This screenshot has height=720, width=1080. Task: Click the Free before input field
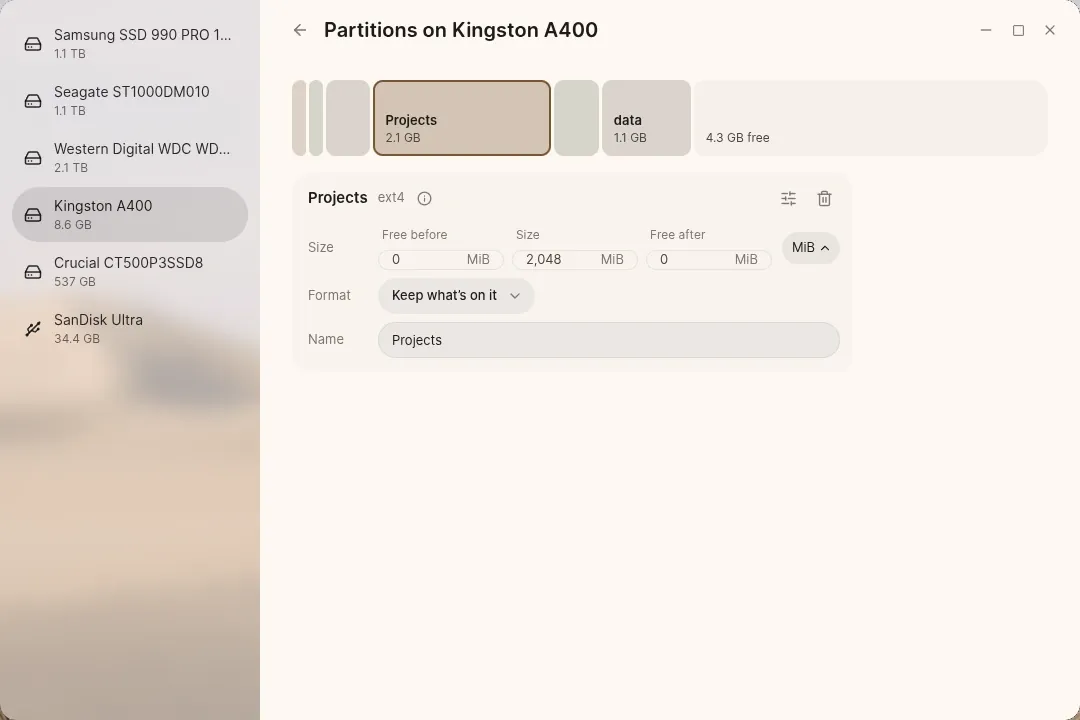441,260
